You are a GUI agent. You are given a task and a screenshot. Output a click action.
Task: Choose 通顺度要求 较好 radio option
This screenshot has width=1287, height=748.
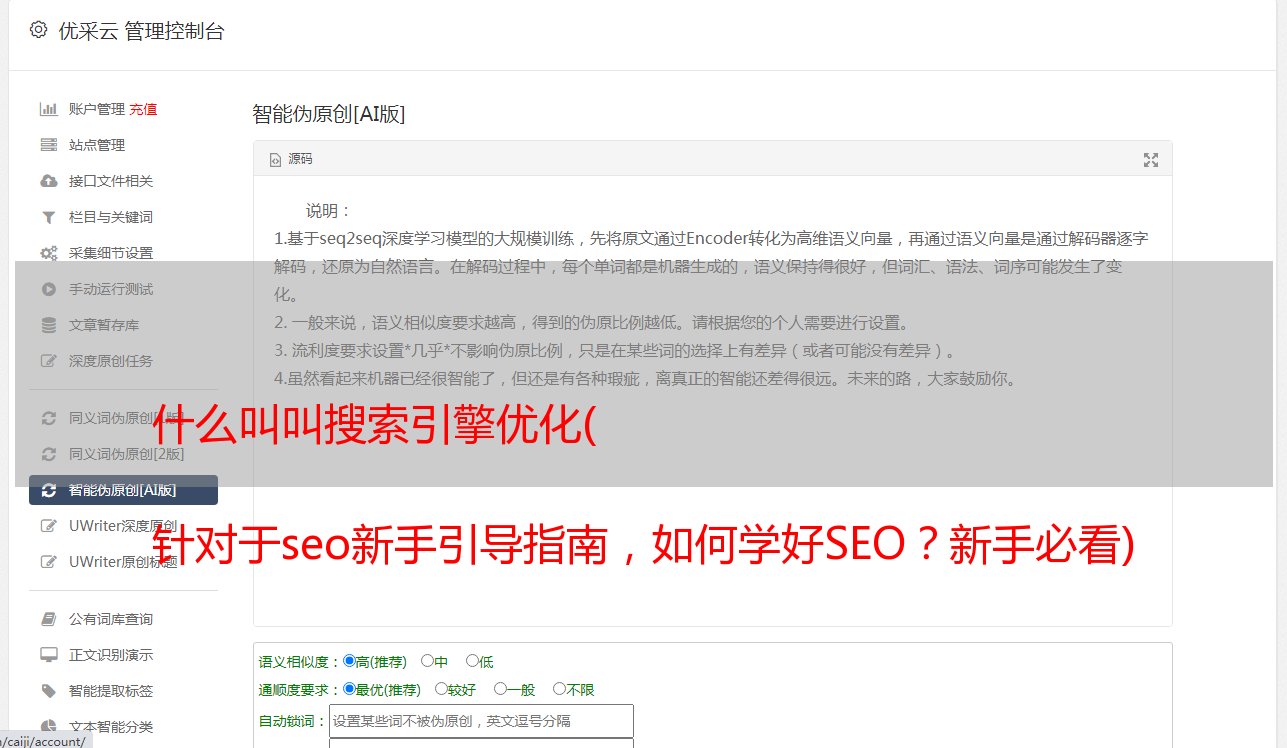[x=441, y=689]
